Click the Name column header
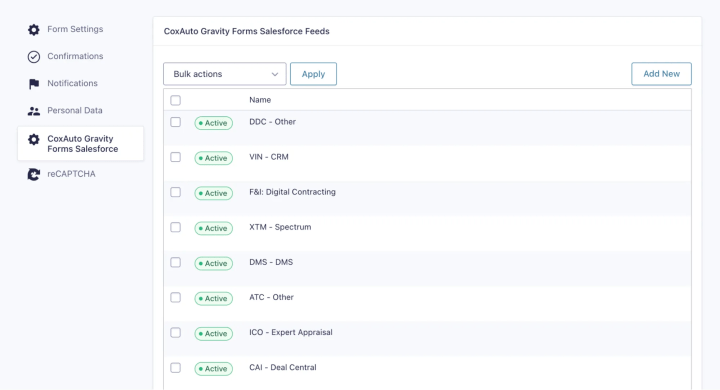This screenshot has height=390, width=720. pos(260,100)
